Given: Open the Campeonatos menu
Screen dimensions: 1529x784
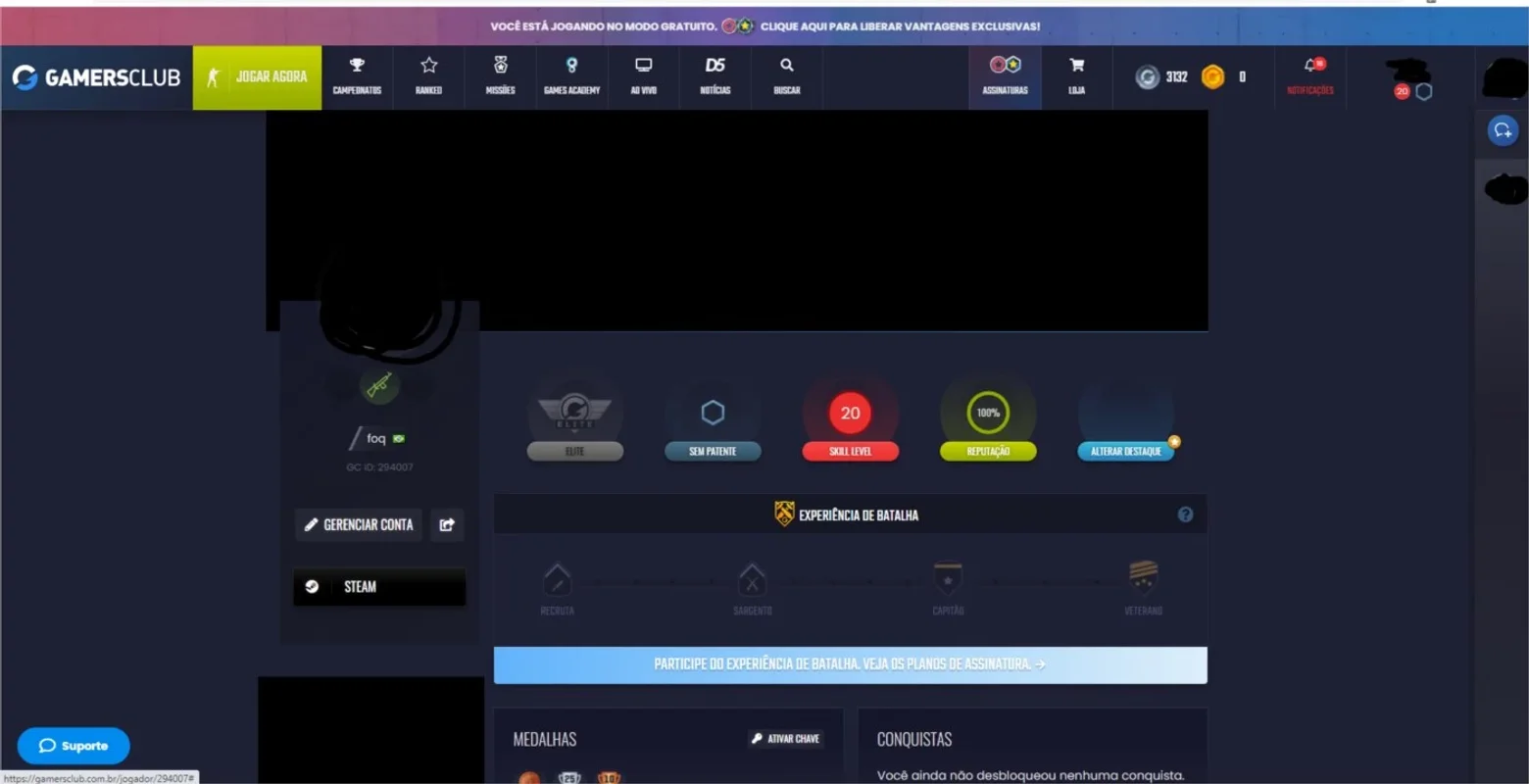Looking at the screenshot, I should coord(357,77).
